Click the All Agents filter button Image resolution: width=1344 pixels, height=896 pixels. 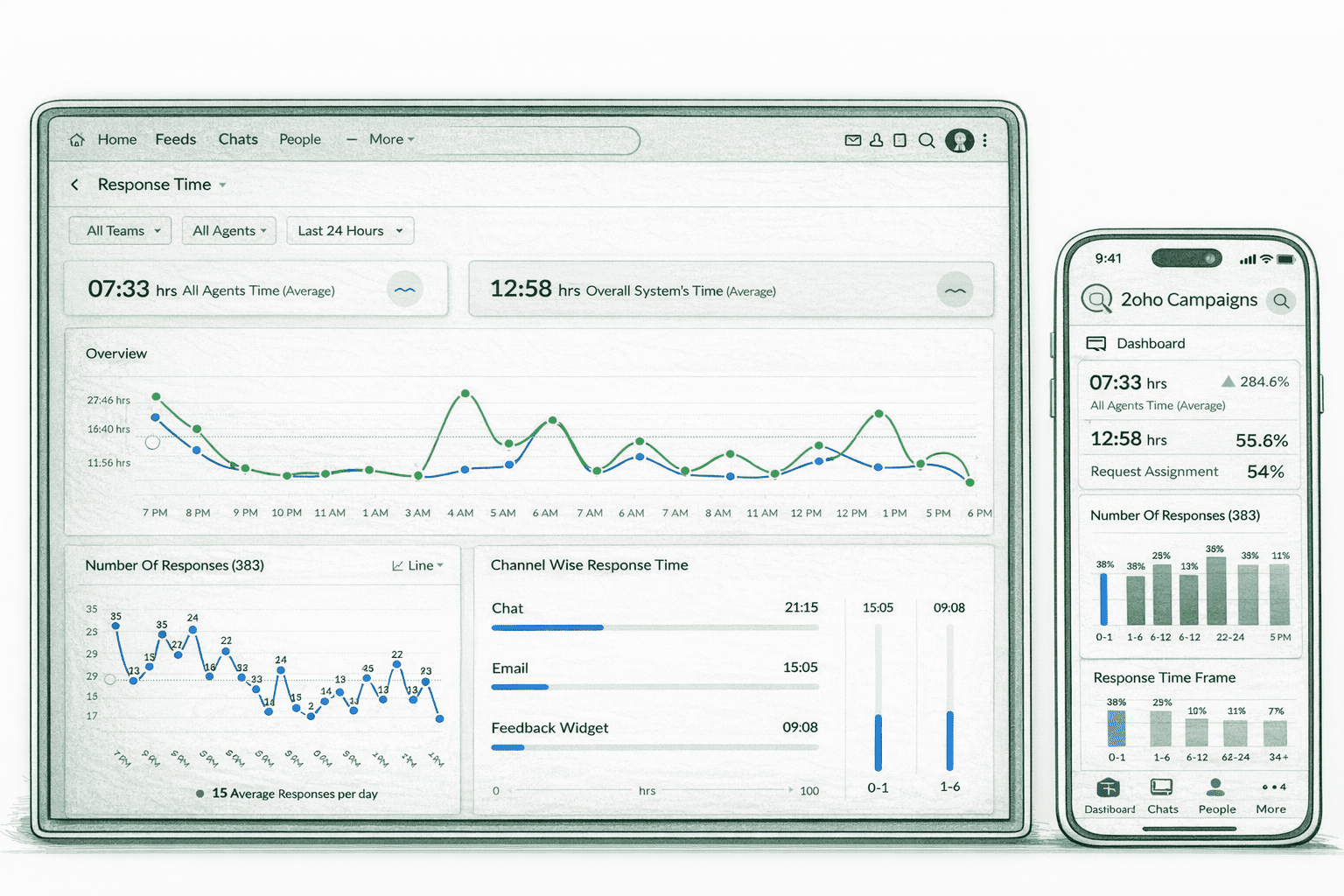coord(228,230)
